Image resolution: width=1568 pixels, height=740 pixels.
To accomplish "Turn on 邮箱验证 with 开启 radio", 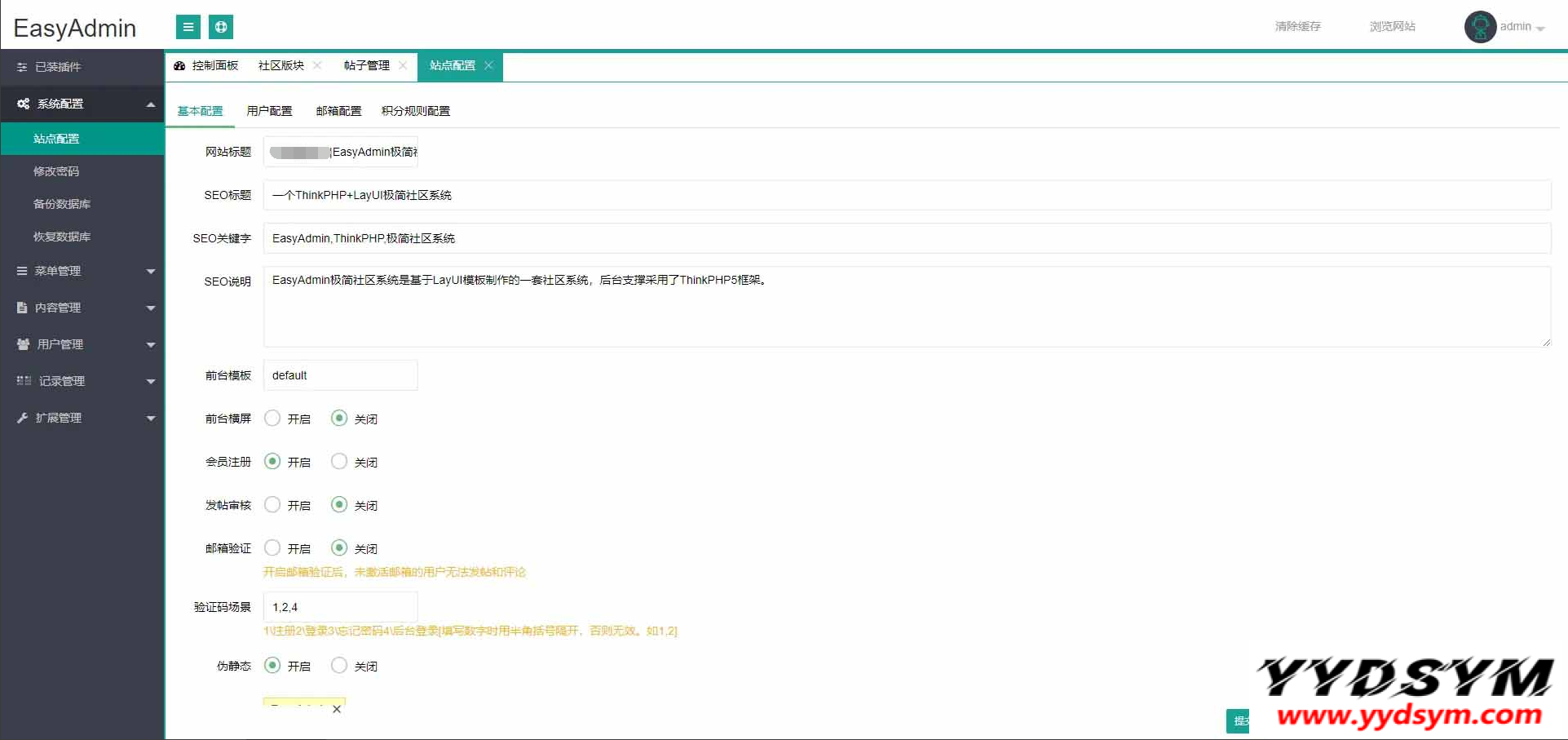I will [x=273, y=548].
